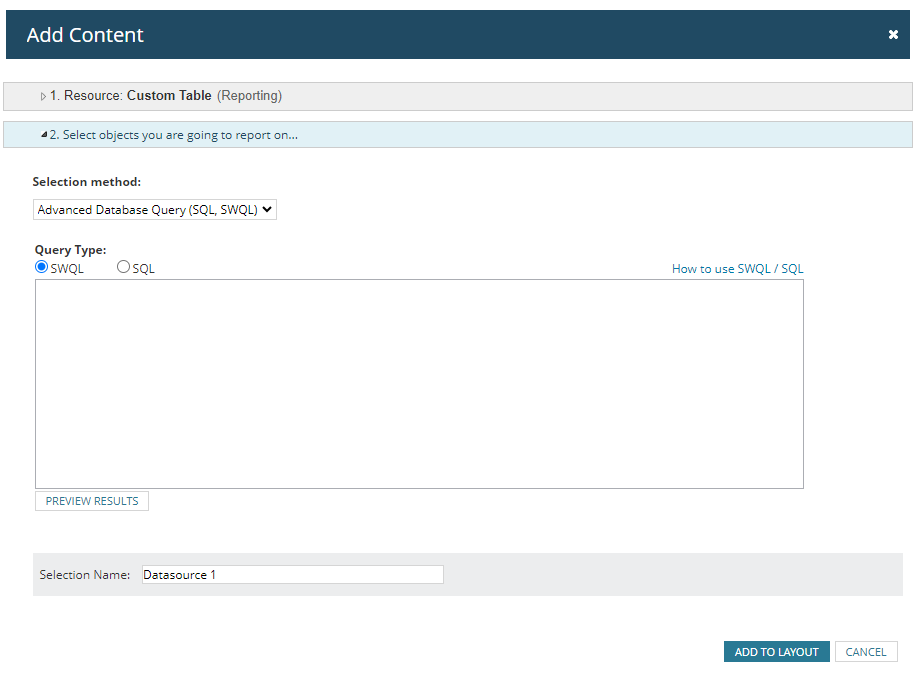Click the SWQL text label
The width and height of the screenshot is (920, 677).
pos(67,269)
